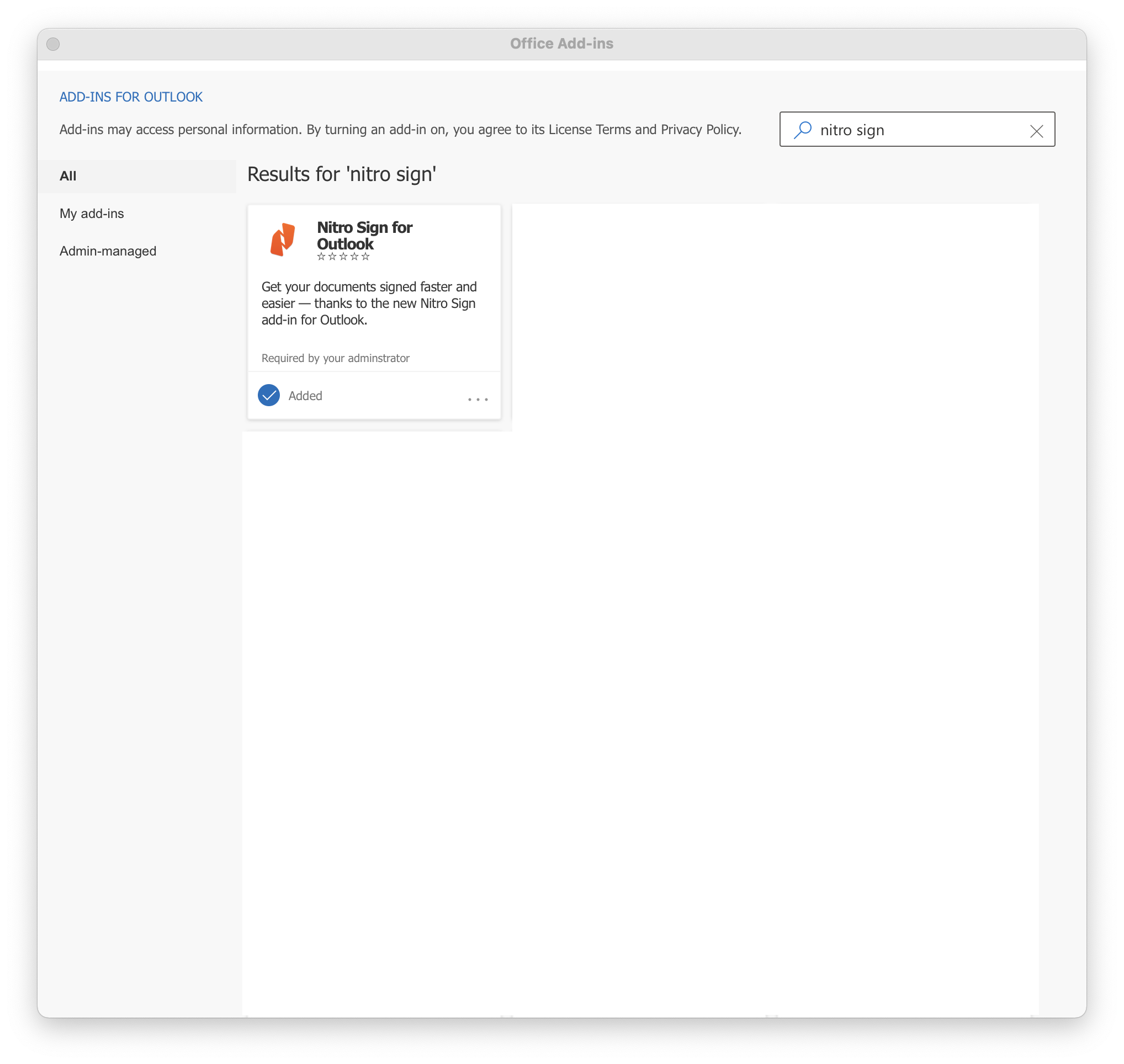Screen dimensions: 1124x1064
Task: Switch to the My add-ins tab
Action: click(x=91, y=213)
